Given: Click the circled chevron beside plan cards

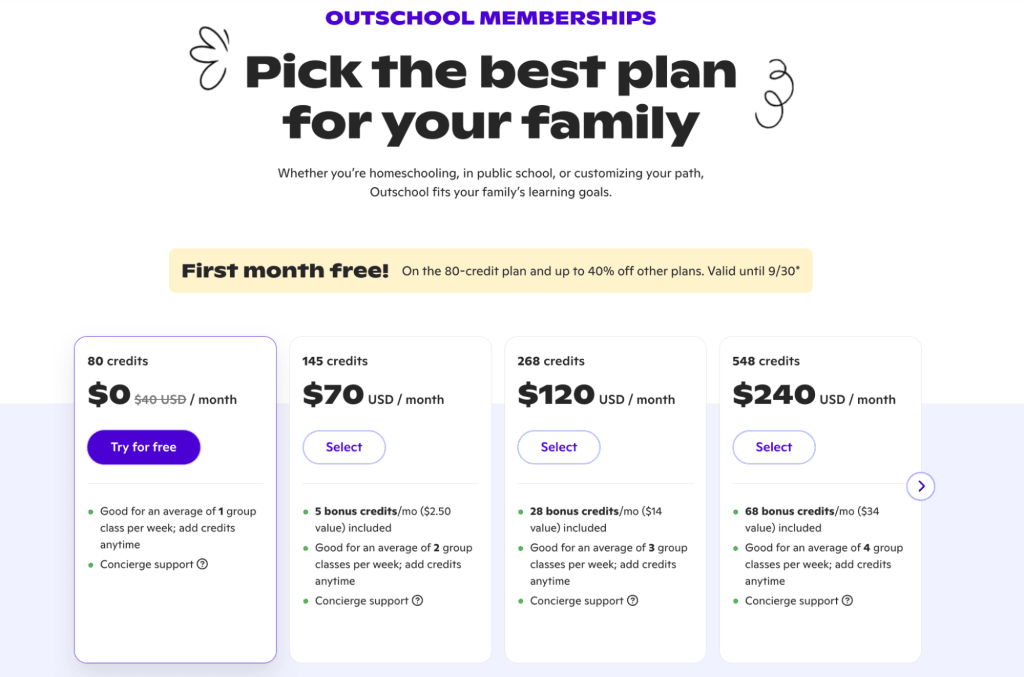Looking at the screenshot, I should 921,486.
